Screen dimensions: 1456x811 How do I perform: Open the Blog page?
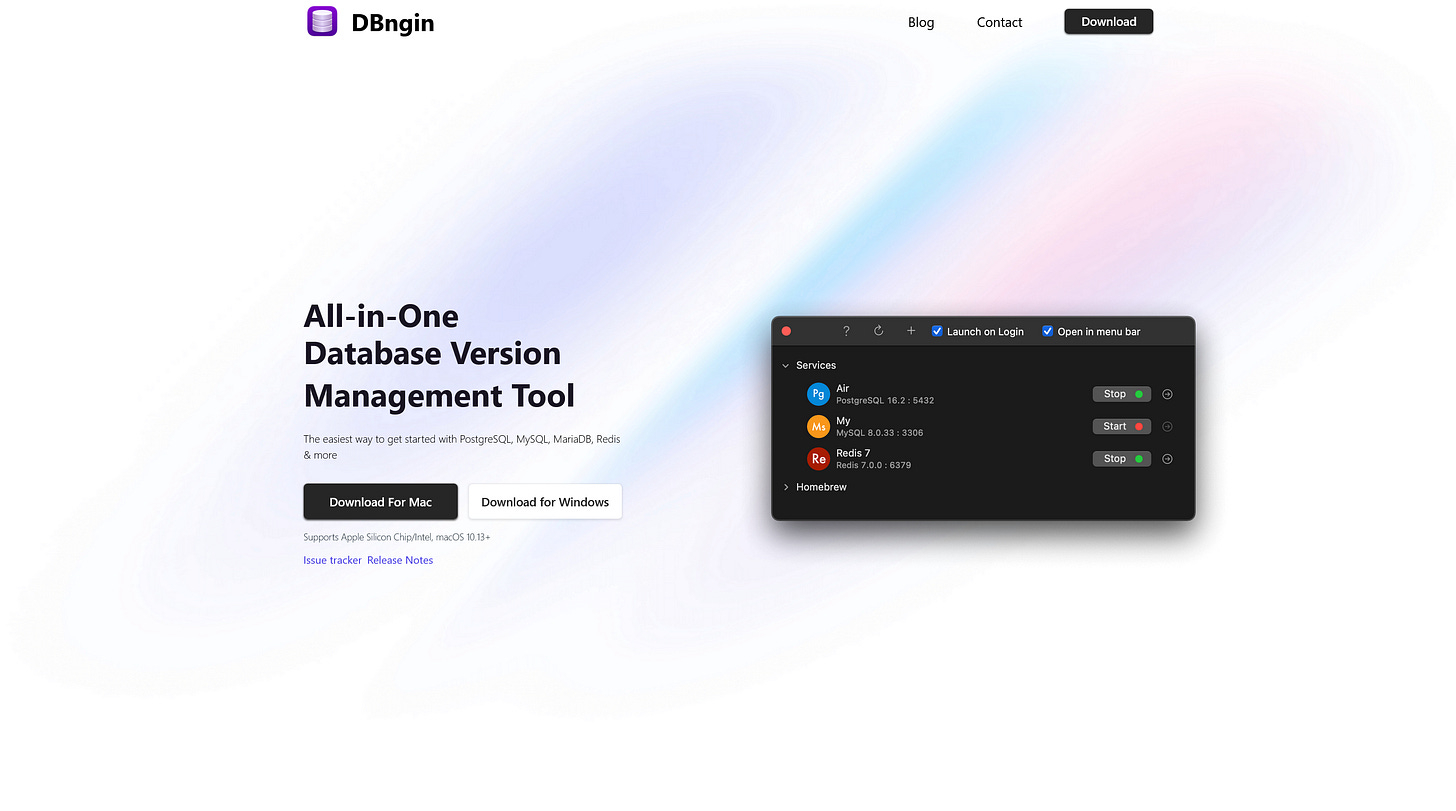(921, 22)
